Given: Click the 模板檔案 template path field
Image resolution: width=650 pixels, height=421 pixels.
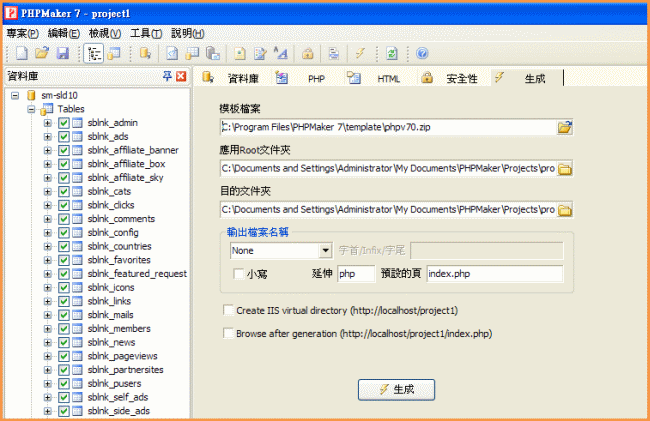Looking at the screenshot, I should coord(388,127).
